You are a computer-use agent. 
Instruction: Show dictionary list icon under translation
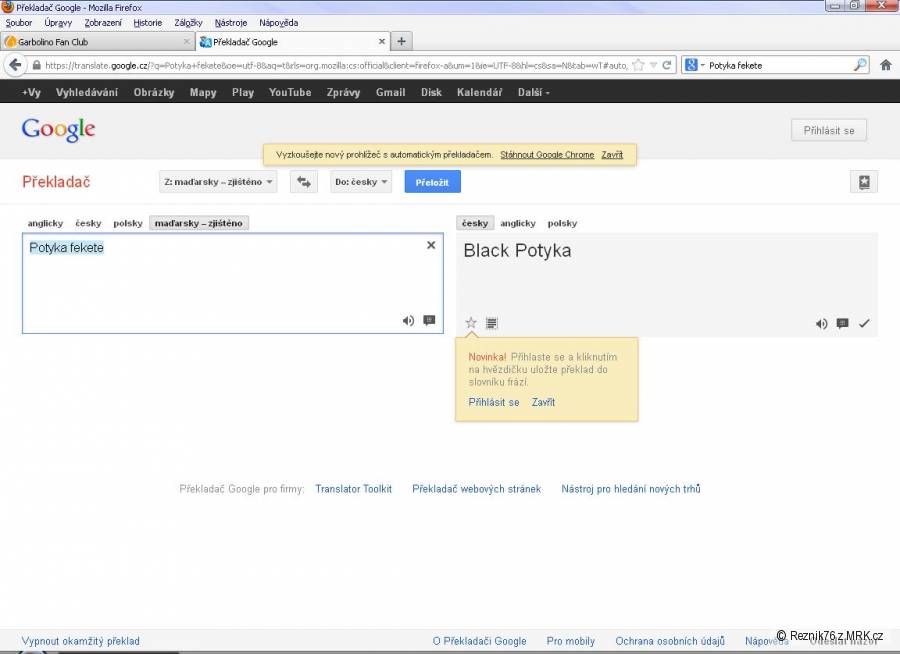point(491,323)
